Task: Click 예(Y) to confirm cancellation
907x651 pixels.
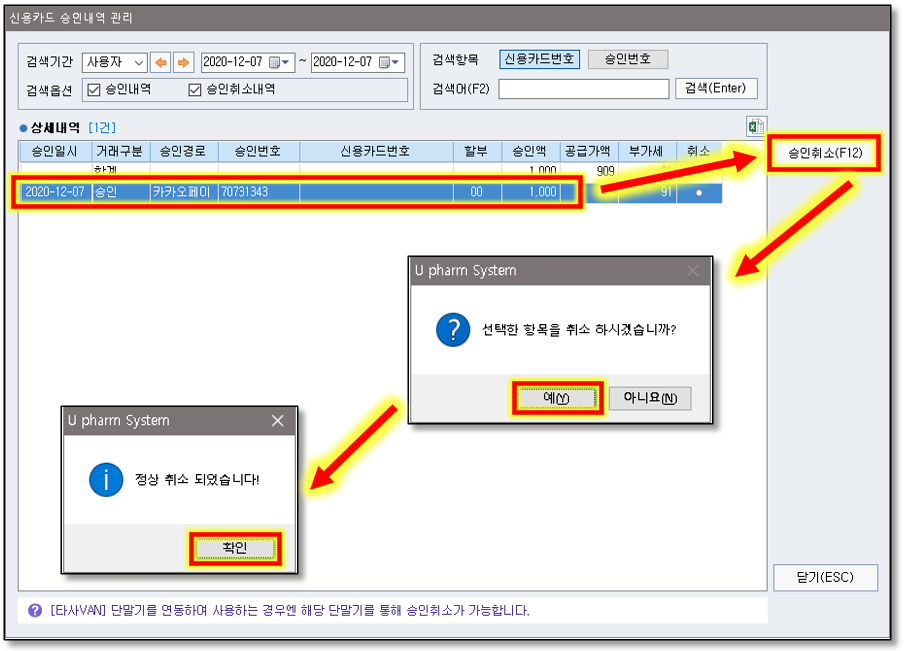Action: click(x=557, y=398)
